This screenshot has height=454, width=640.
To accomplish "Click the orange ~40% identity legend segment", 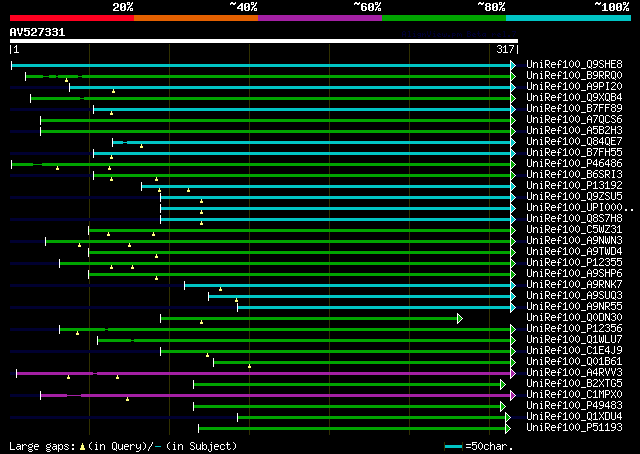I will point(196,18).
